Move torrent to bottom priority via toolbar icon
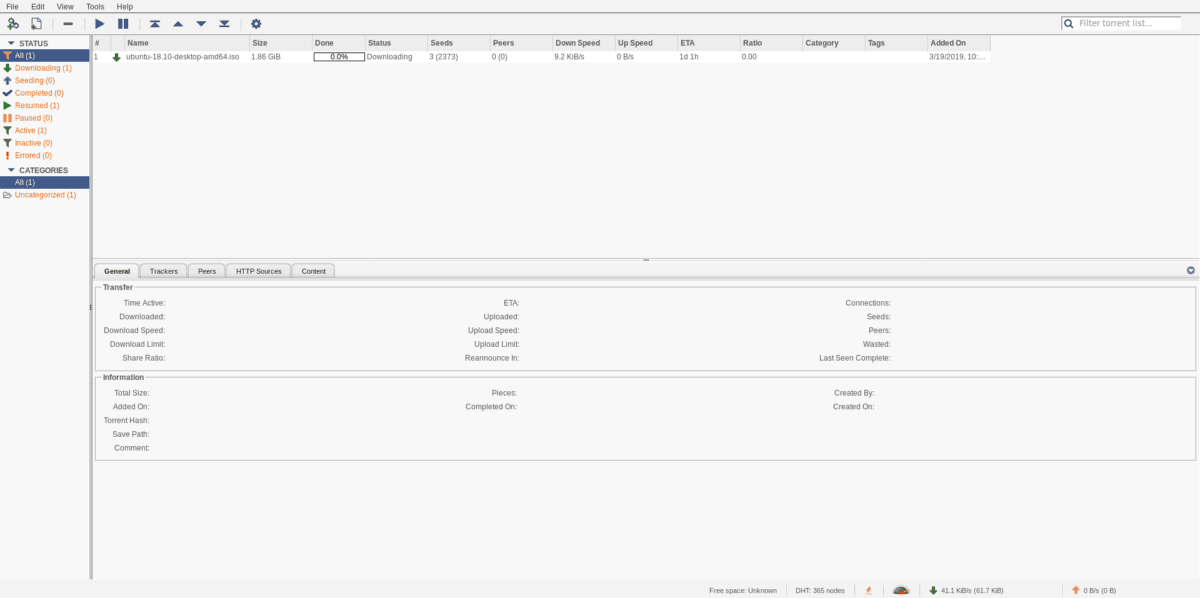1200x598 pixels. point(224,23)
